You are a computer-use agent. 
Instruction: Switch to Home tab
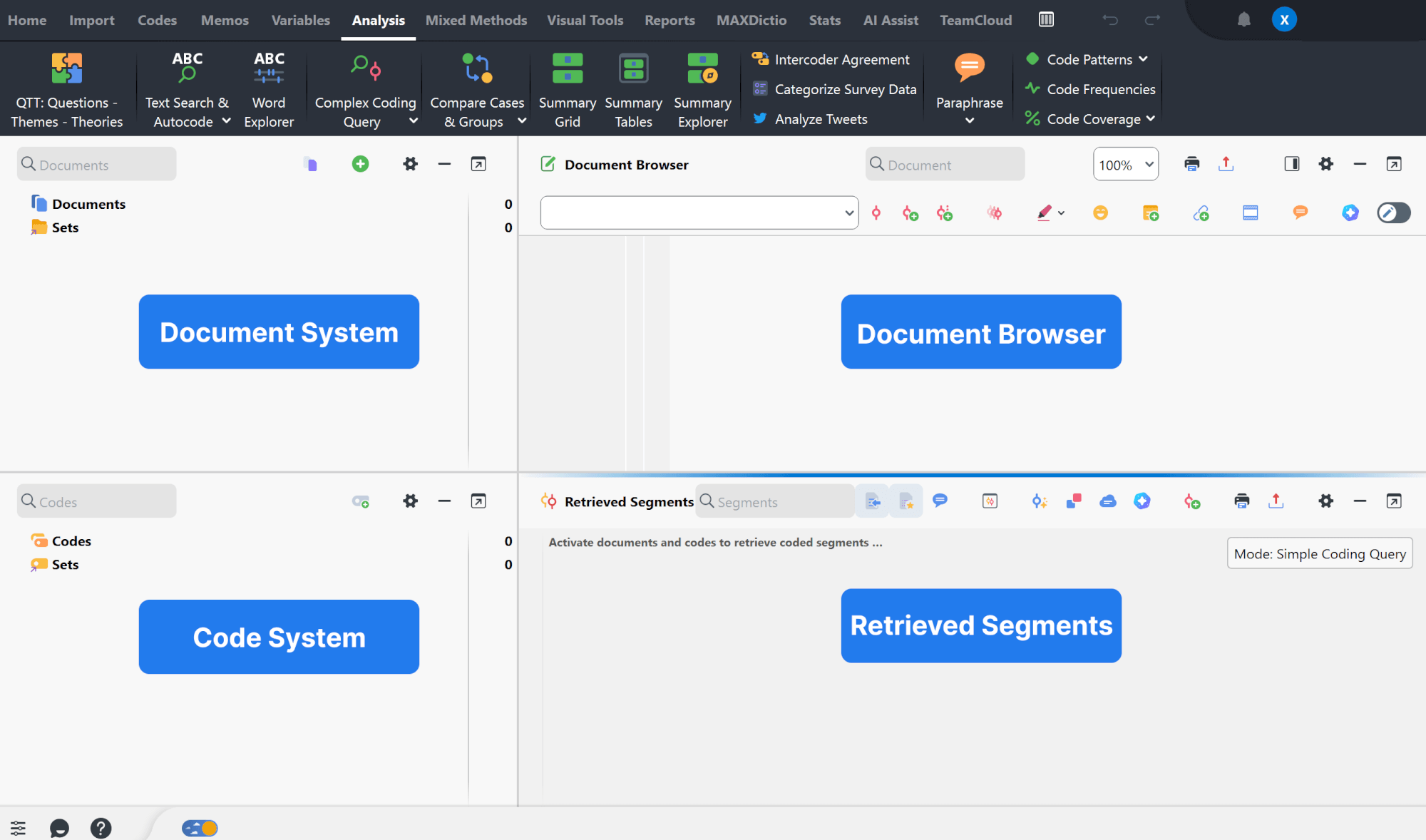[x=27, y=20]
